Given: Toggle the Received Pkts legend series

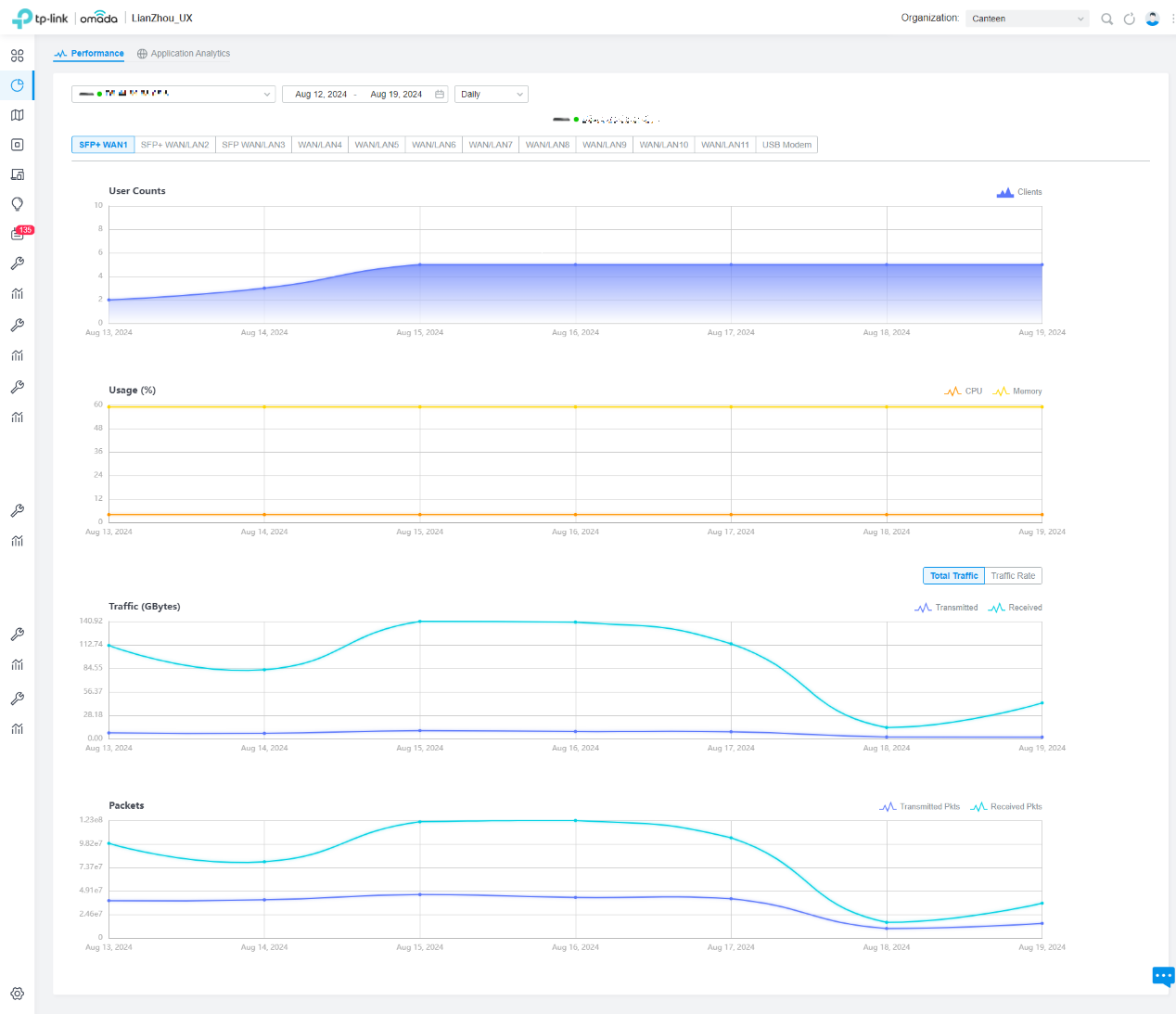Looking at the screenshot, I should pyautogui.click(x=1006, y=807).
